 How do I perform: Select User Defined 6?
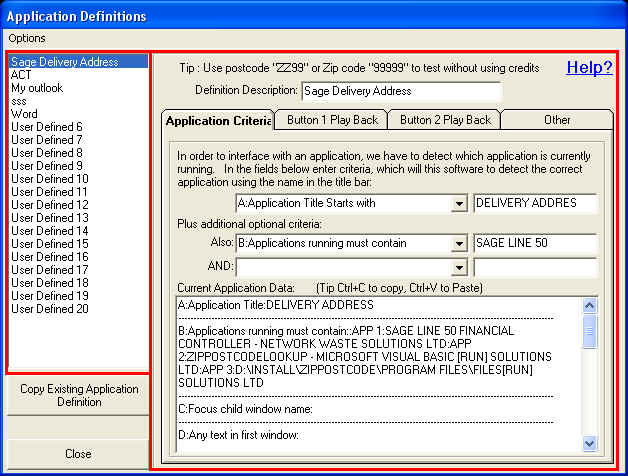pos(78,127)
